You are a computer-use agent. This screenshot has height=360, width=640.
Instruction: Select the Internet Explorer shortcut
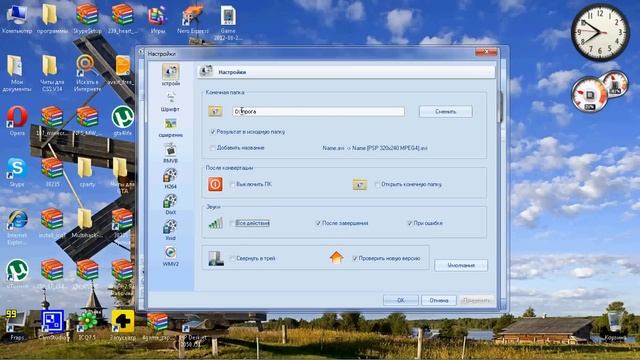tap(17, 227)
